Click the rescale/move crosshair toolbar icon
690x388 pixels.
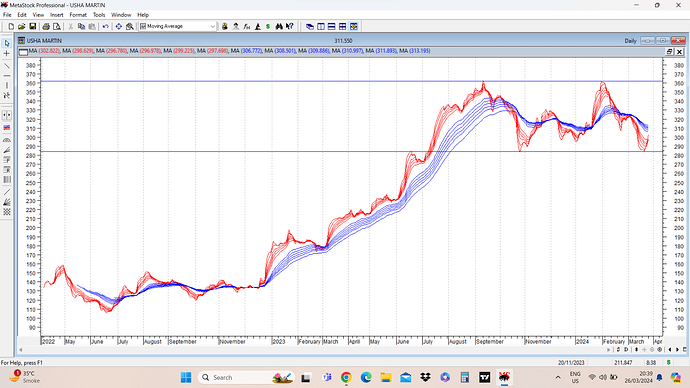(119, 26)
